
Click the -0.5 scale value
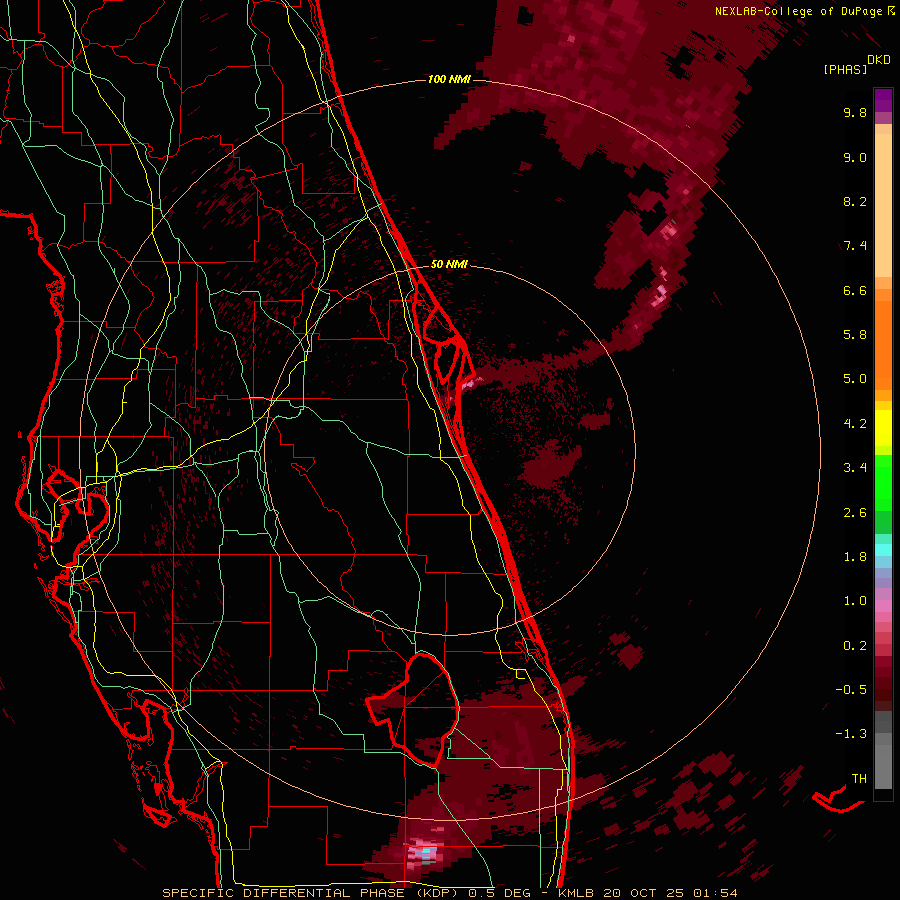click(851, 690)
